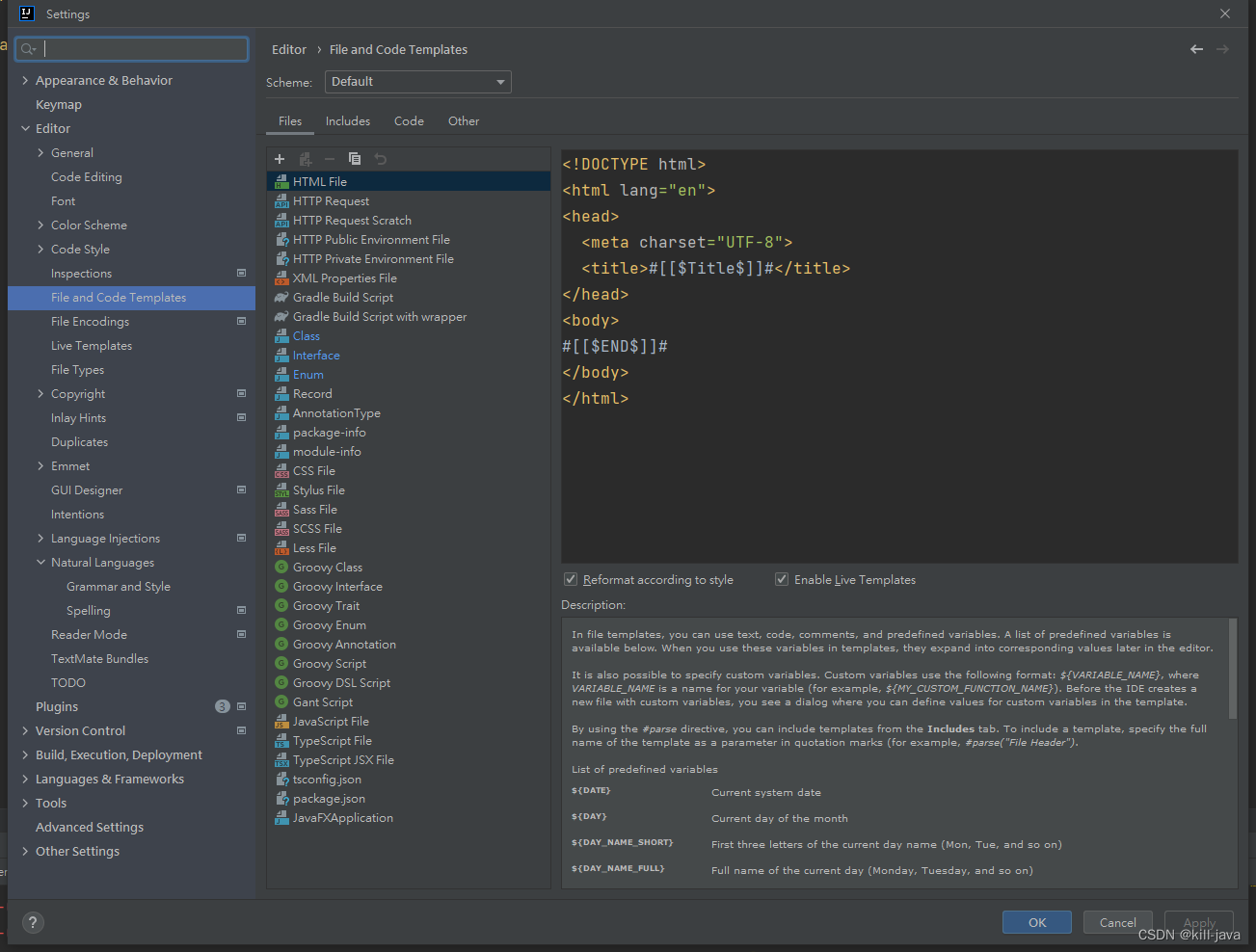
Task: Select the Interface template
Action: (x=316, y=355)
